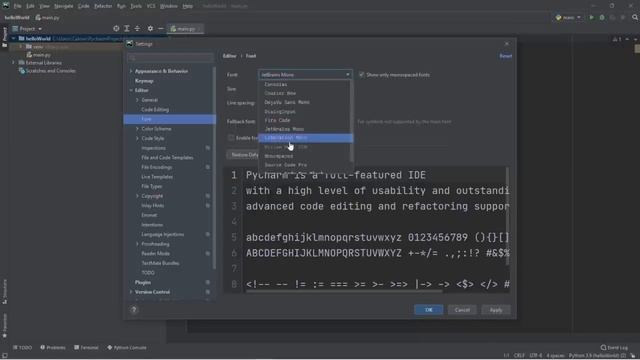This screenshot has width=640, height=360.
Task: Open the Python Console tool window
Action: tap(127, 348)
